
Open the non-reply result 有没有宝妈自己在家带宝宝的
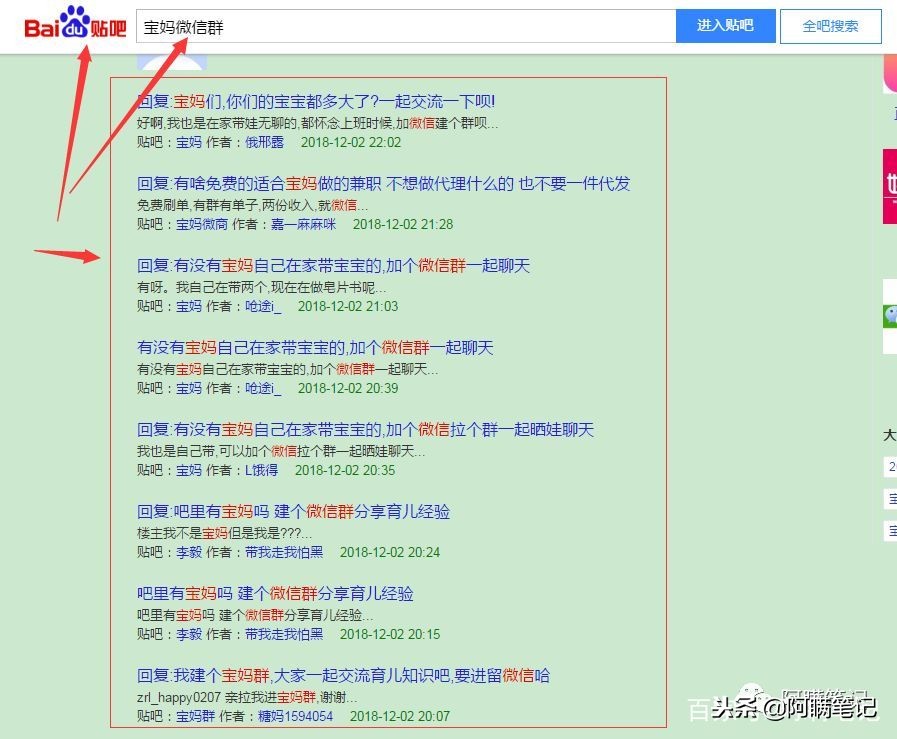tap(315, 347)
